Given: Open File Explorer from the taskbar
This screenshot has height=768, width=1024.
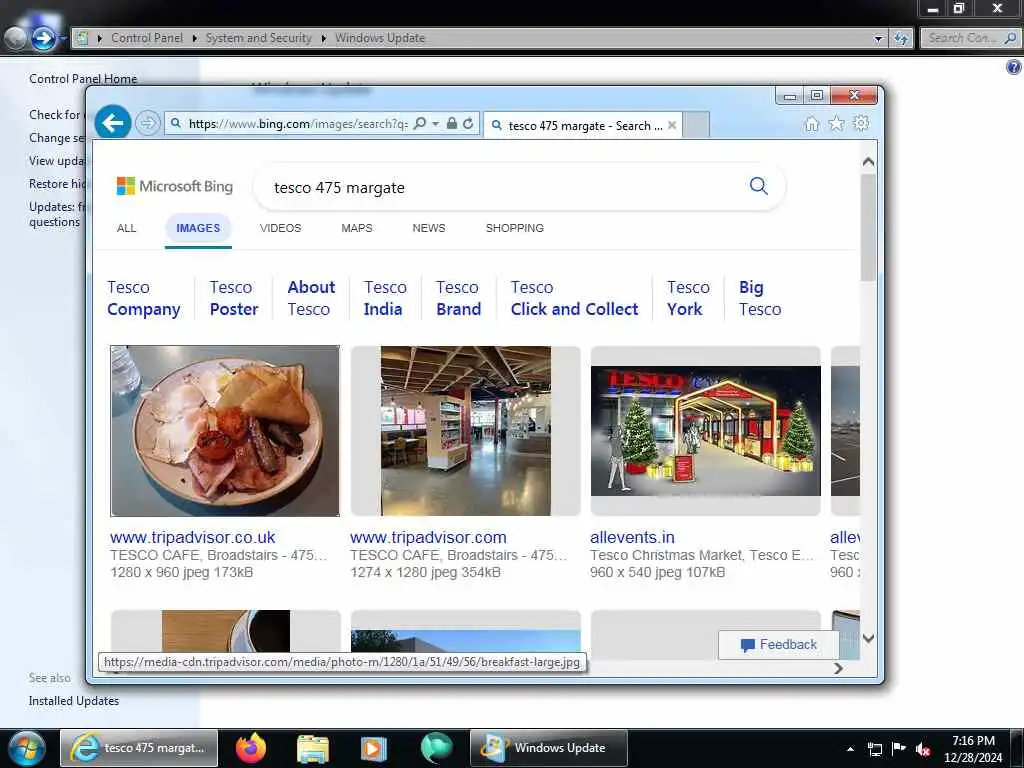Looking at the screenshot, I should (x=313, y=748).
